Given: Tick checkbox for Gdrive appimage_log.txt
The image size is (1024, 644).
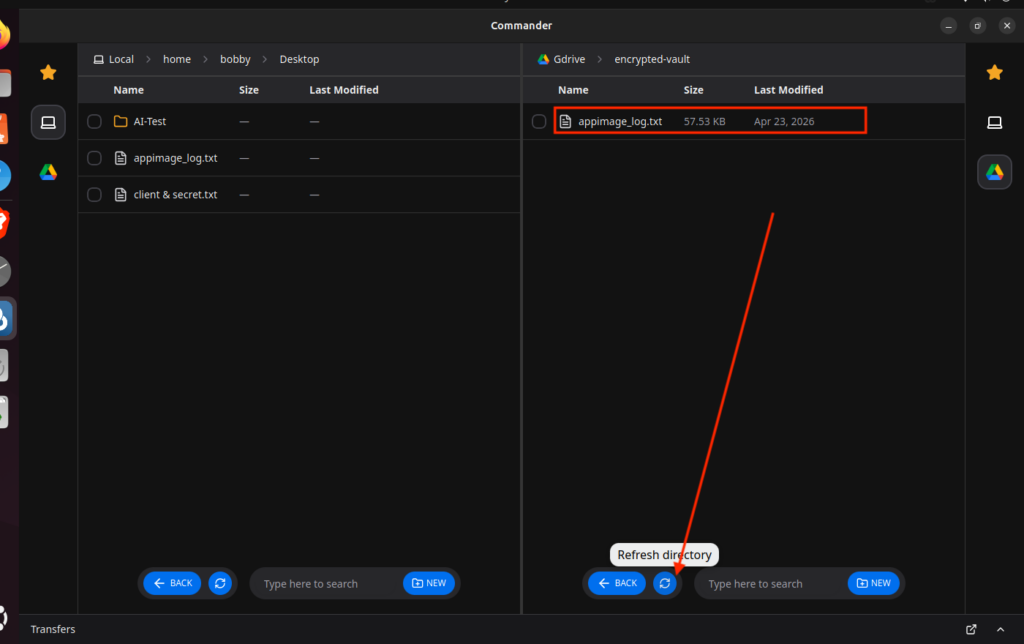Looking at the screenshot, I should pos(539,121).
